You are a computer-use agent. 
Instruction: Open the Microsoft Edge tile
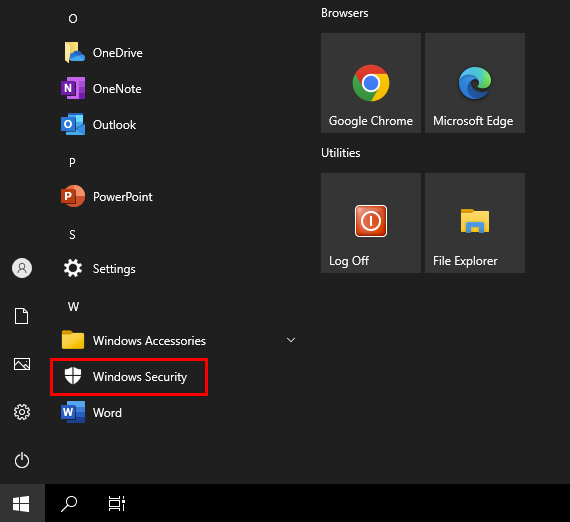click(x=475, y=83)
